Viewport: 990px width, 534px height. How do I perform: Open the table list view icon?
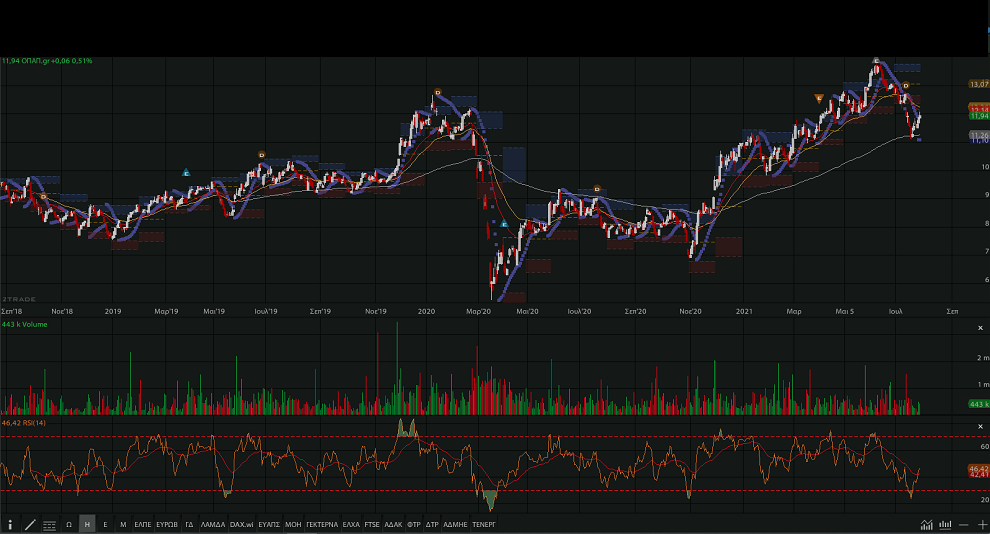49,524
